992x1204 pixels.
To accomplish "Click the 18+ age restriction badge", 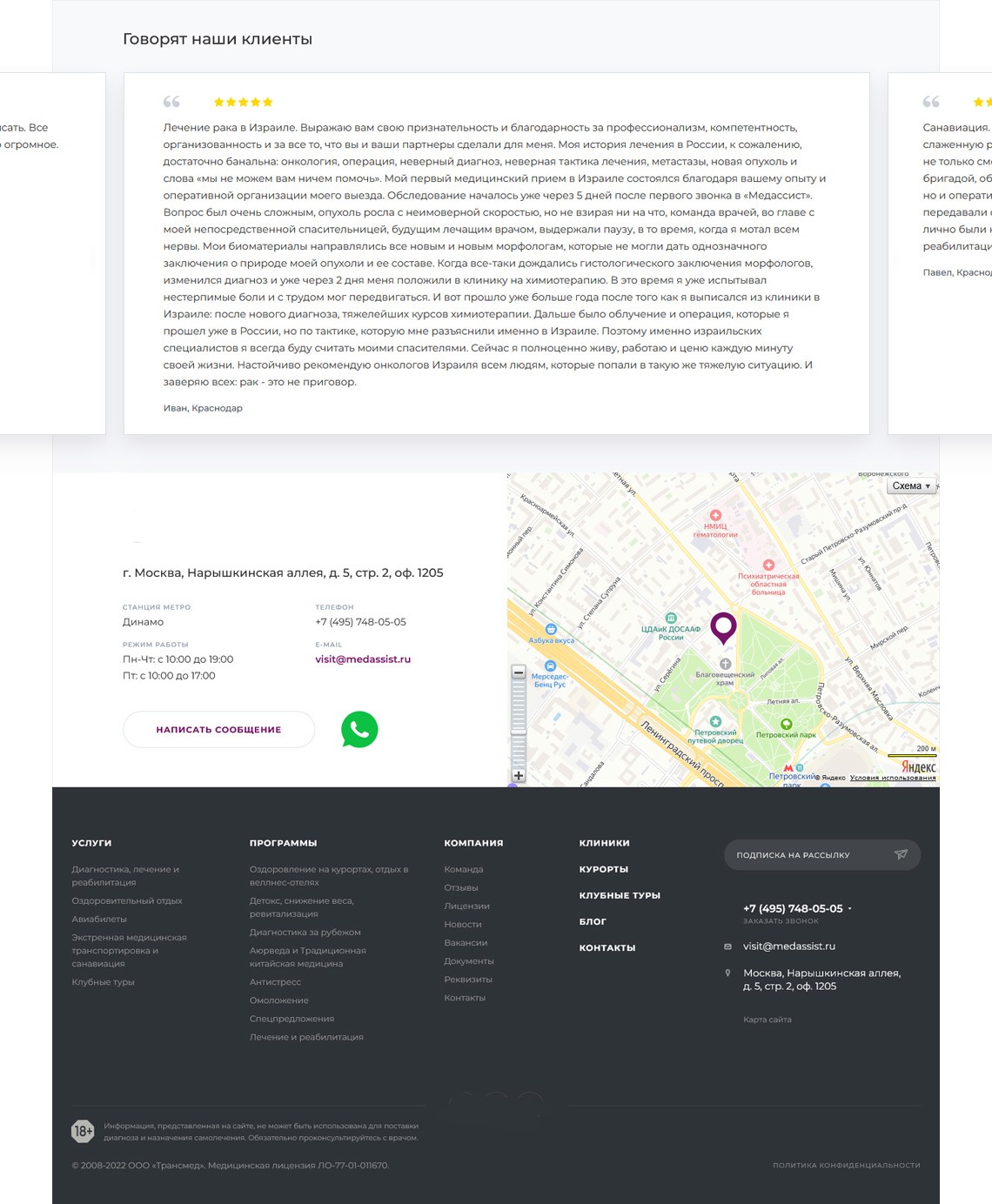I will (83, 1131).
